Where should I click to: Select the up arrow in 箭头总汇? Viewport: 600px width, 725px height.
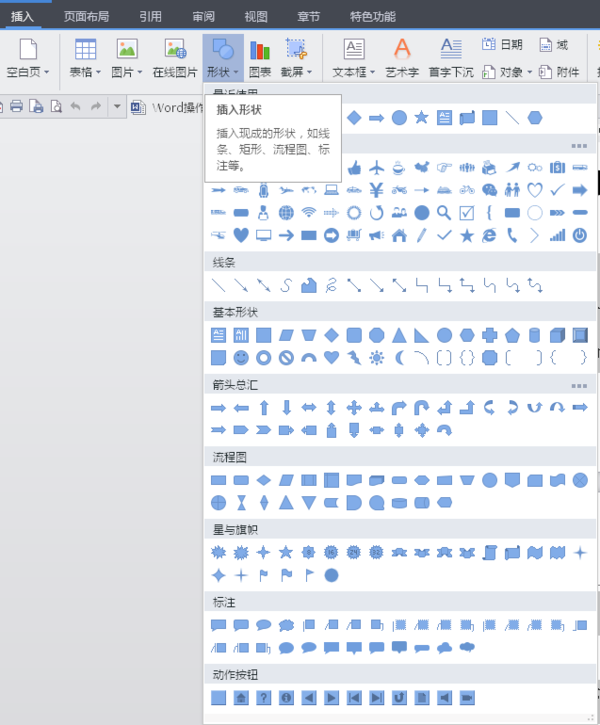point(263,407)
